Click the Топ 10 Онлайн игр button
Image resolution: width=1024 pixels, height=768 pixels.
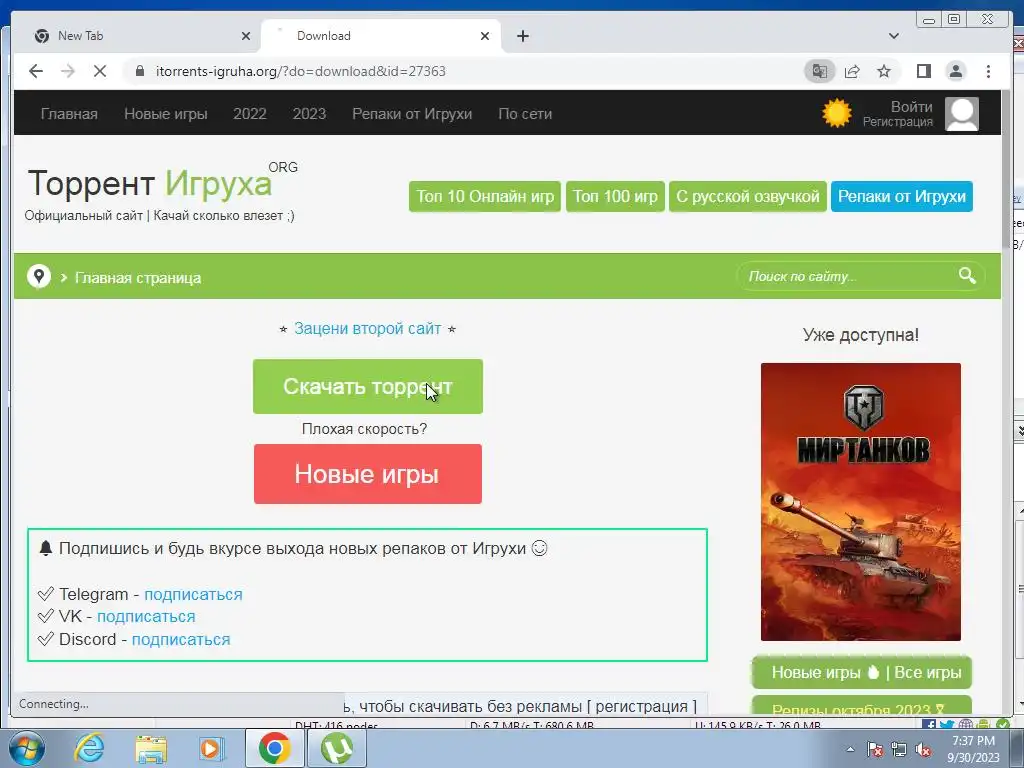[485, 197]
